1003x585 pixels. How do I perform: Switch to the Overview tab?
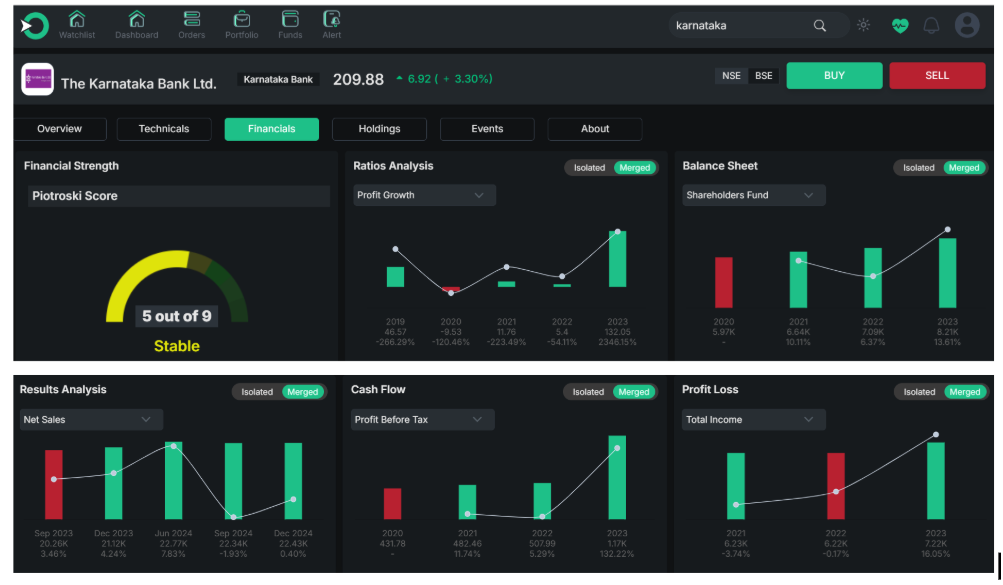[x=59, y=129]
